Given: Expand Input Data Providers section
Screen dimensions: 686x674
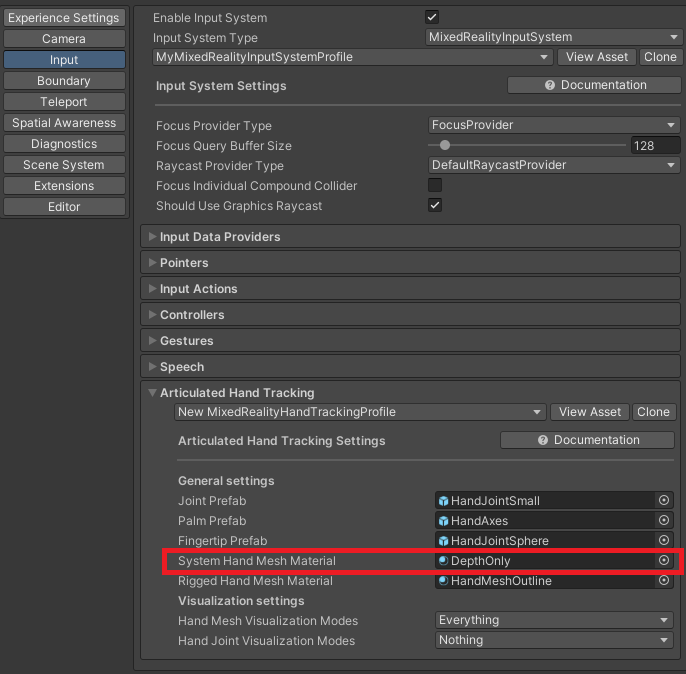Looking at the screenshot, I should pos(410,237).
